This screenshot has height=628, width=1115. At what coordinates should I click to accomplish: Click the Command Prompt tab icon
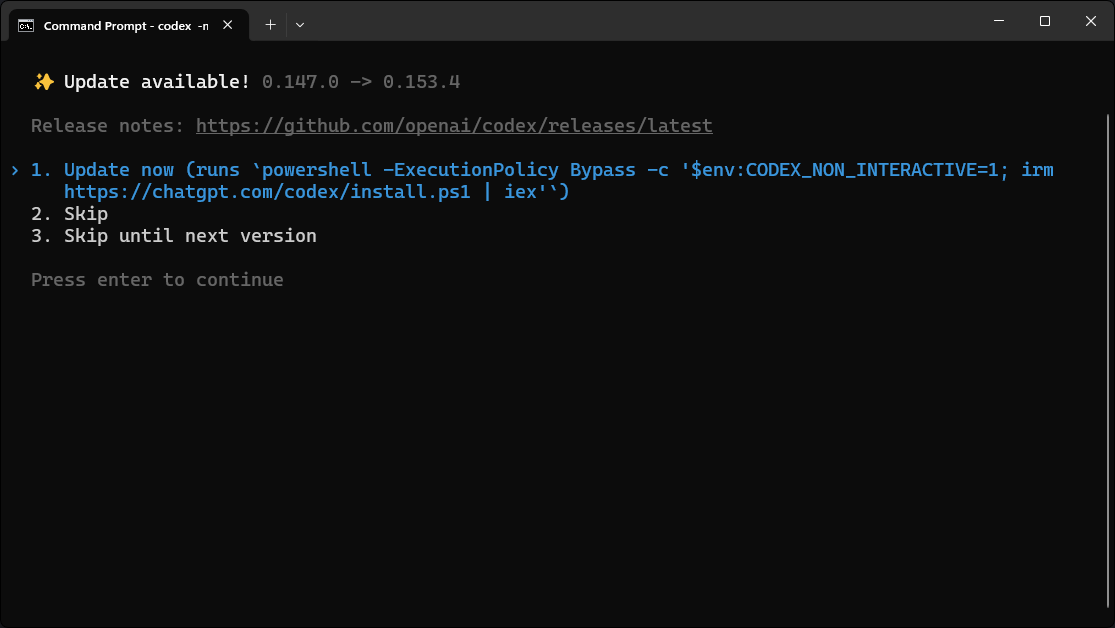(x=26, y=26)
